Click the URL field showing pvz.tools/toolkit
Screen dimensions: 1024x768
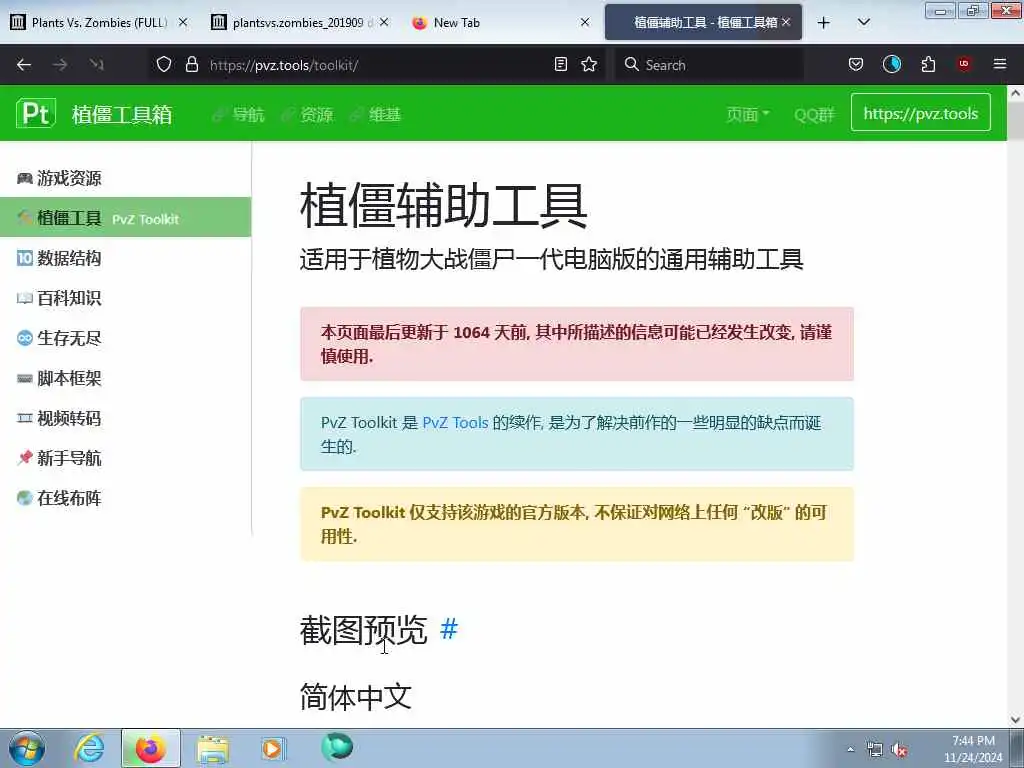click(377, 65)
